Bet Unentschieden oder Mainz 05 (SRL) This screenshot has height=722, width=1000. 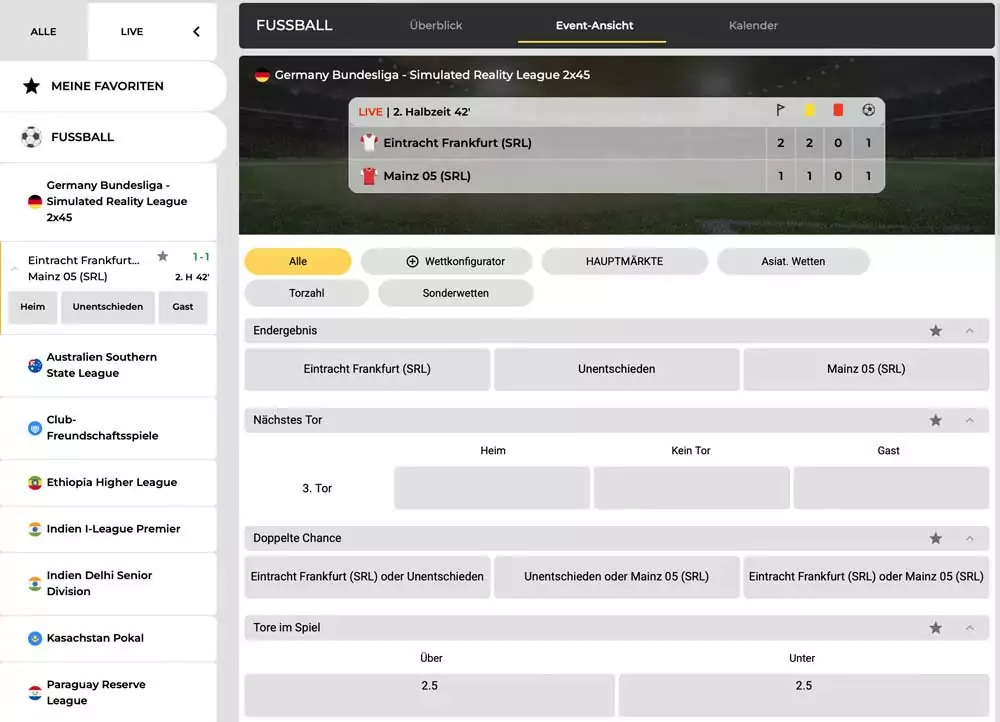[617, 577]
